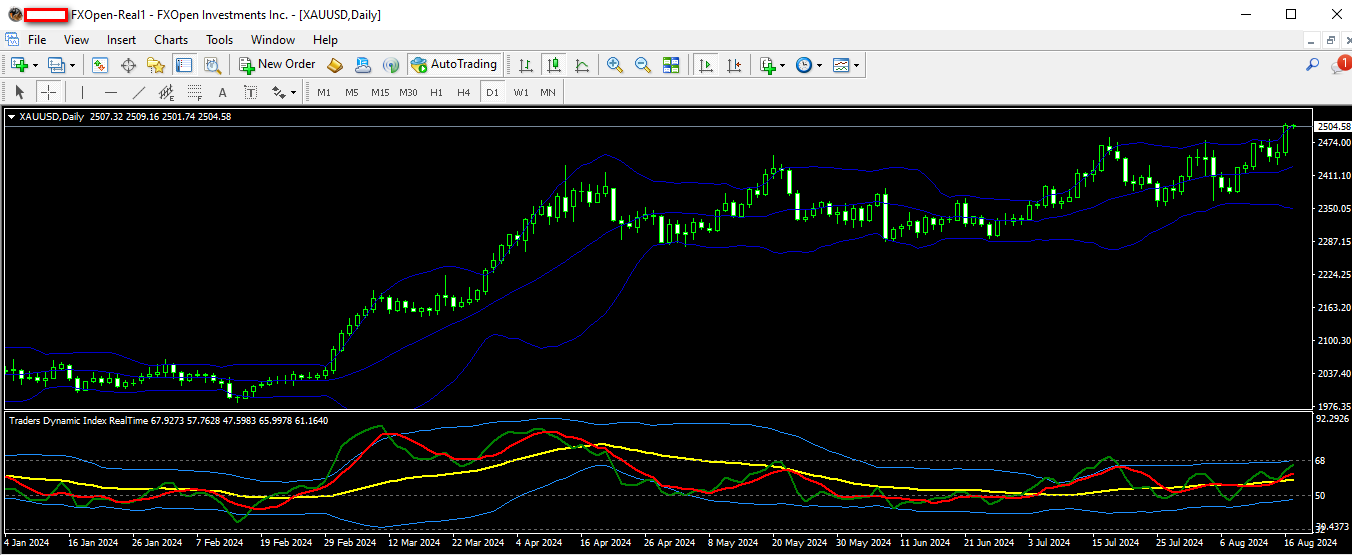Open the Templates icon

click(x=841, y=65)
